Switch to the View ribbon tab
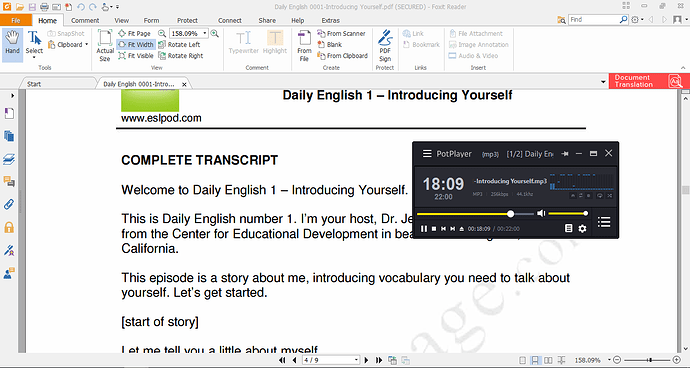The width and height of the screenshot is (690, 368). pyautogui.click(x=121, y=20)
